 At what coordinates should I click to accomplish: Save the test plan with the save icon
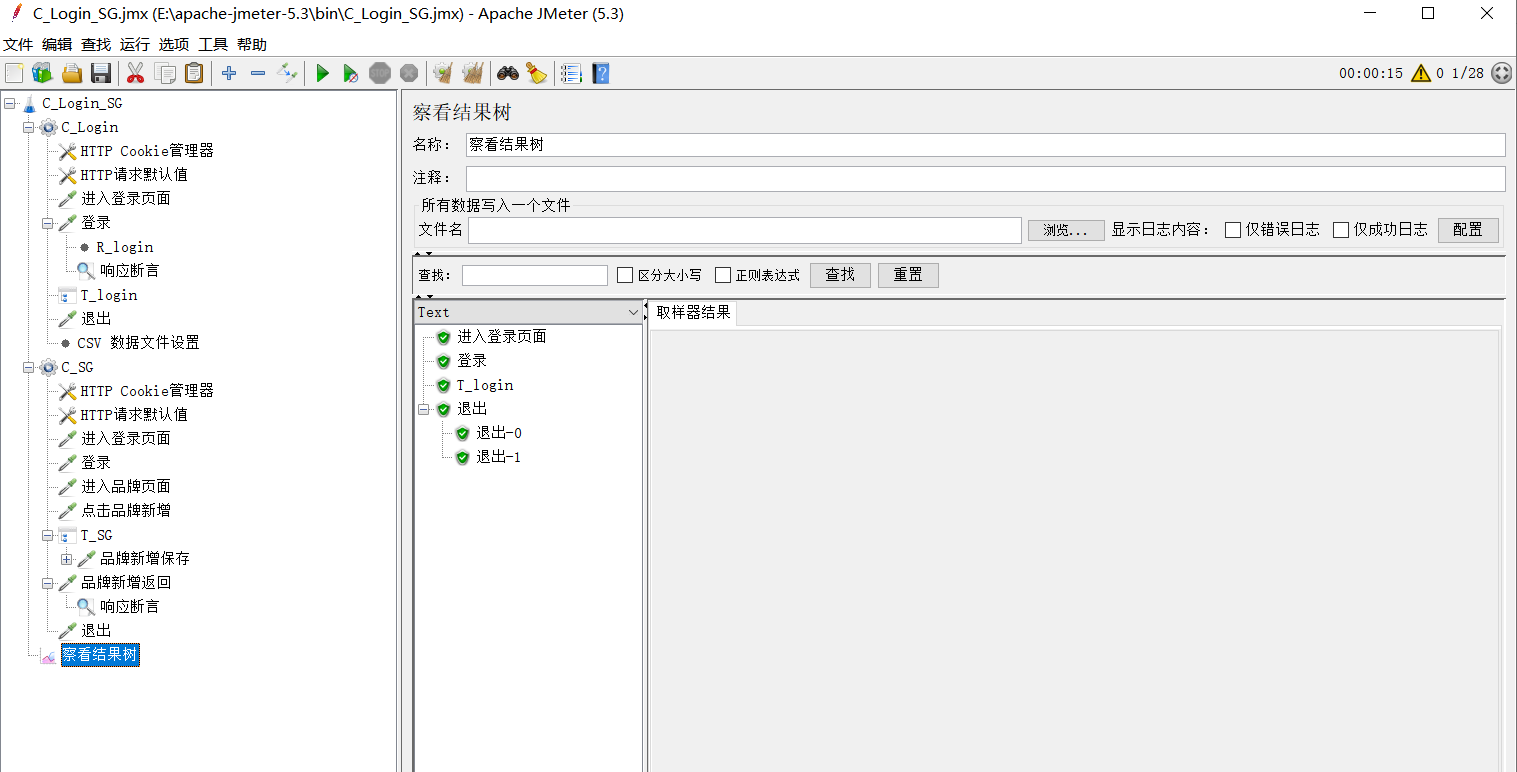click(101, 72)
